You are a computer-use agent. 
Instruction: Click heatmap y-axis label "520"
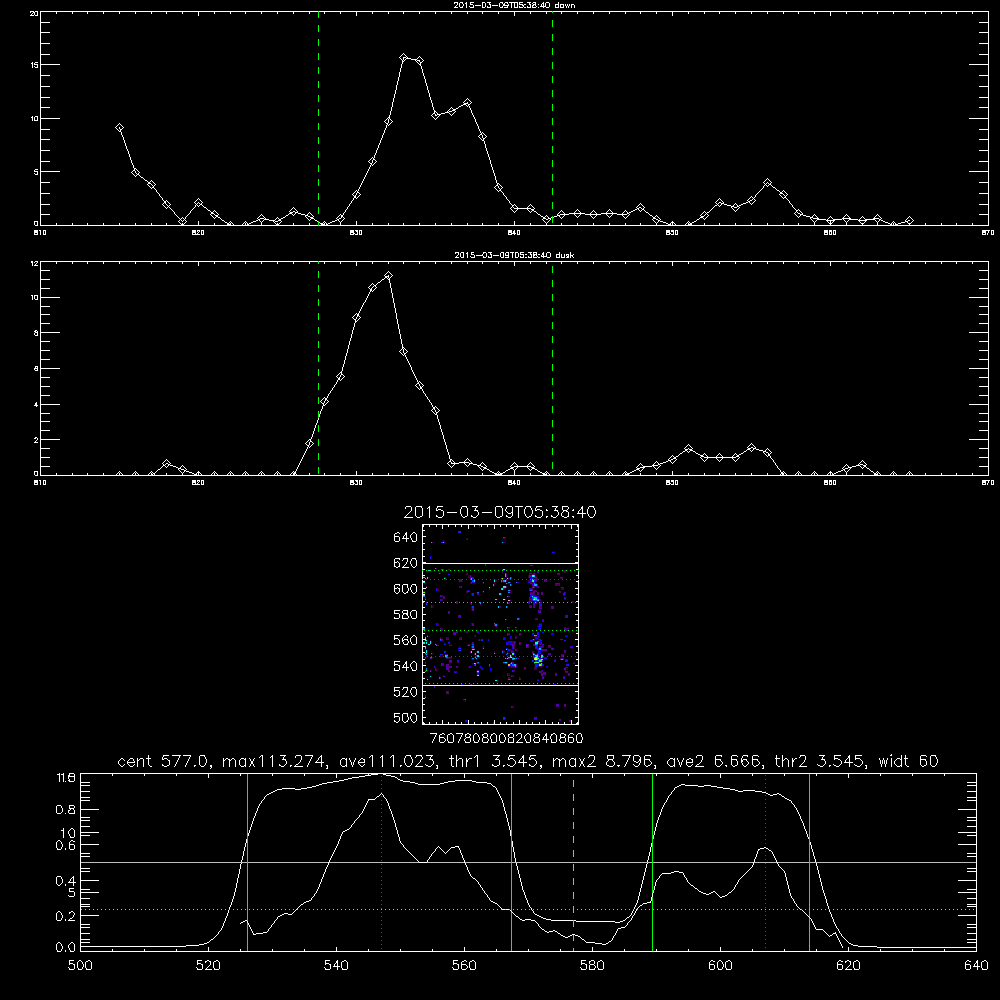pyautogui.click(x=406, y=692)
